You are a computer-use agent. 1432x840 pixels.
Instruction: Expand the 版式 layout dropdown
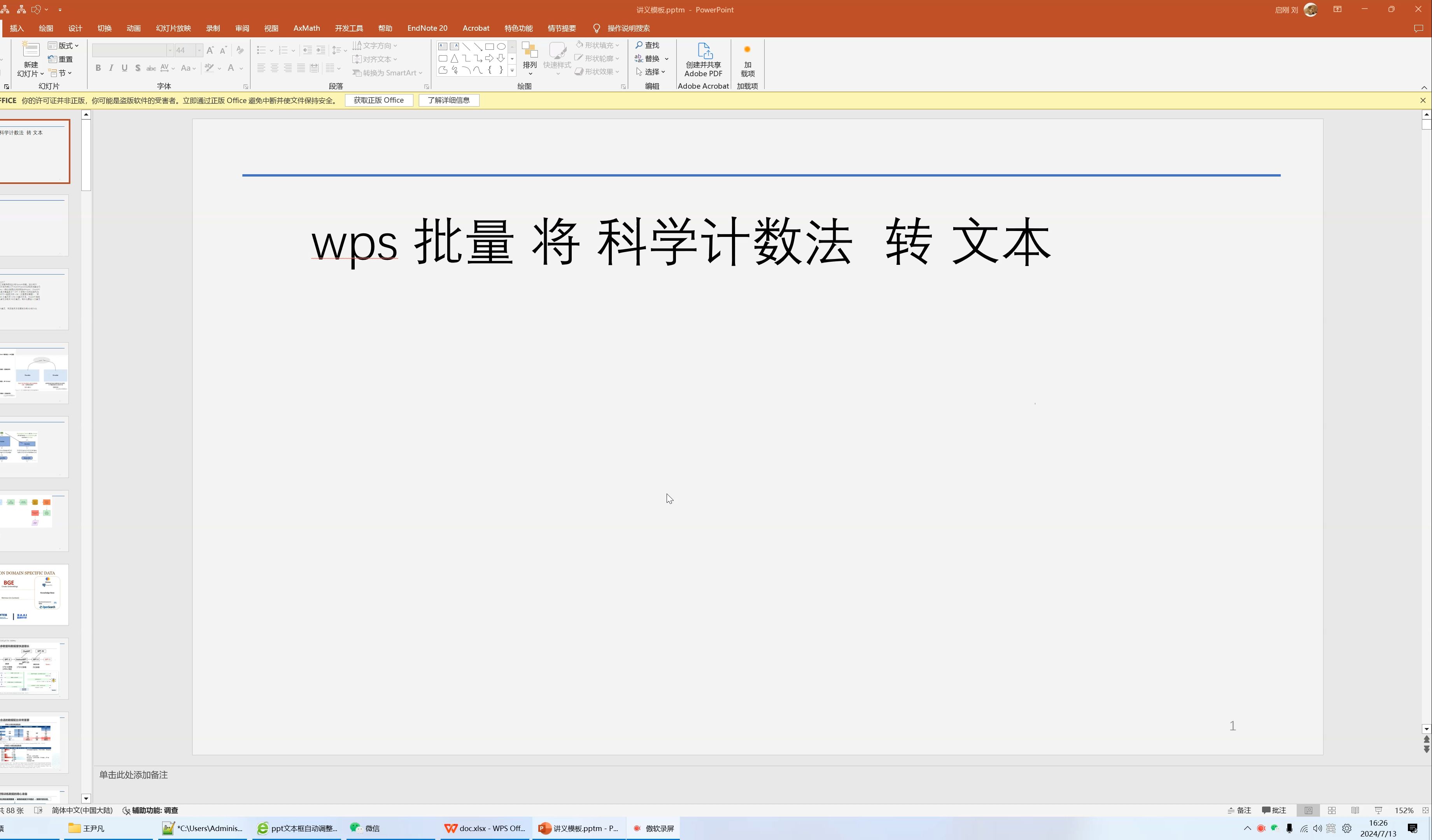pyautogui.click(x=64, y=45)
